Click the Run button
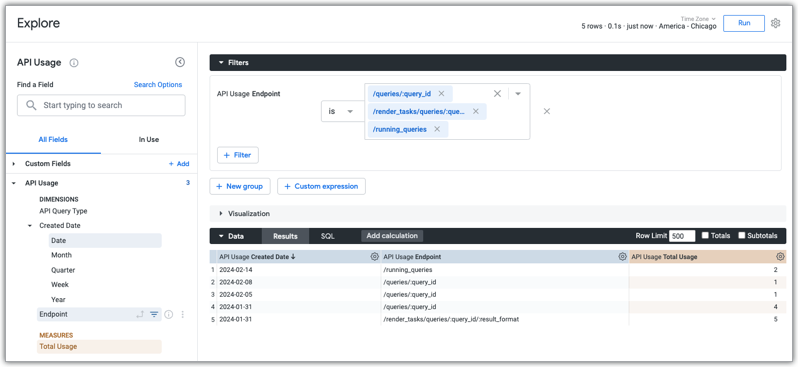Screen dimensions: 798x367 (744, 23)
